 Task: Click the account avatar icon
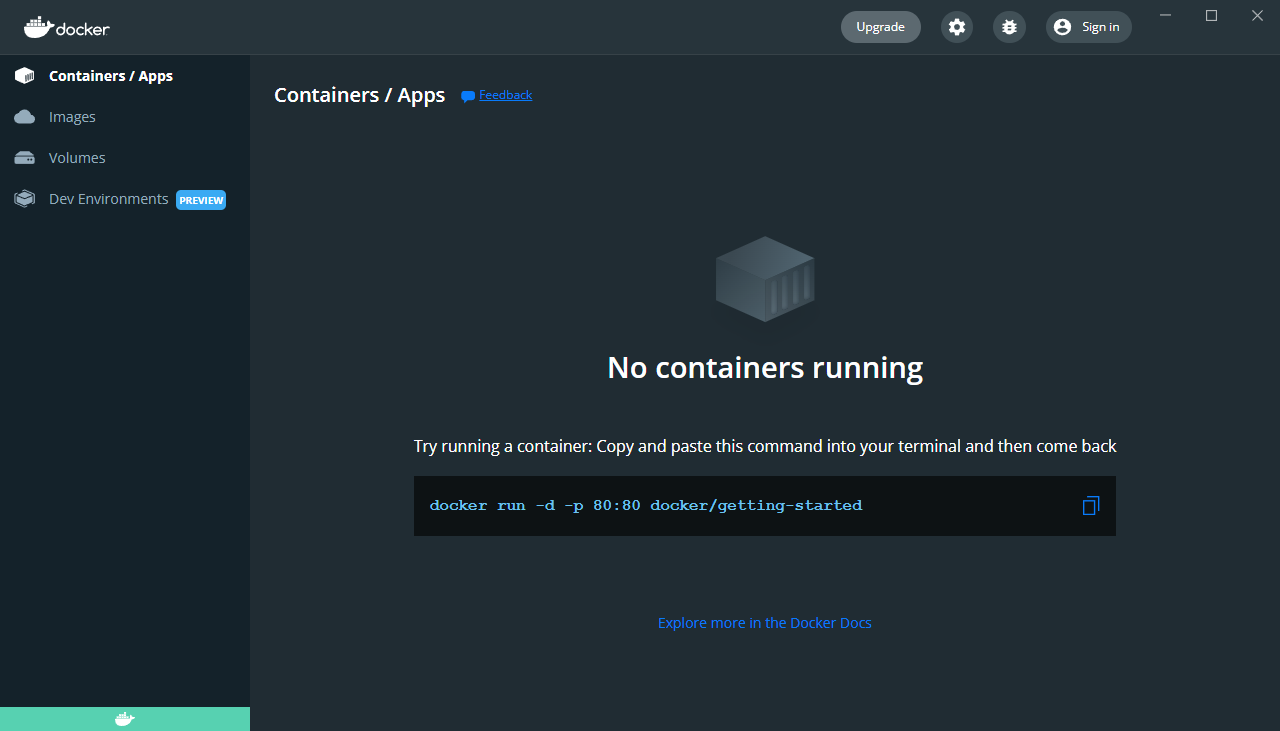pyautogui.click(x=1062, y=27)
